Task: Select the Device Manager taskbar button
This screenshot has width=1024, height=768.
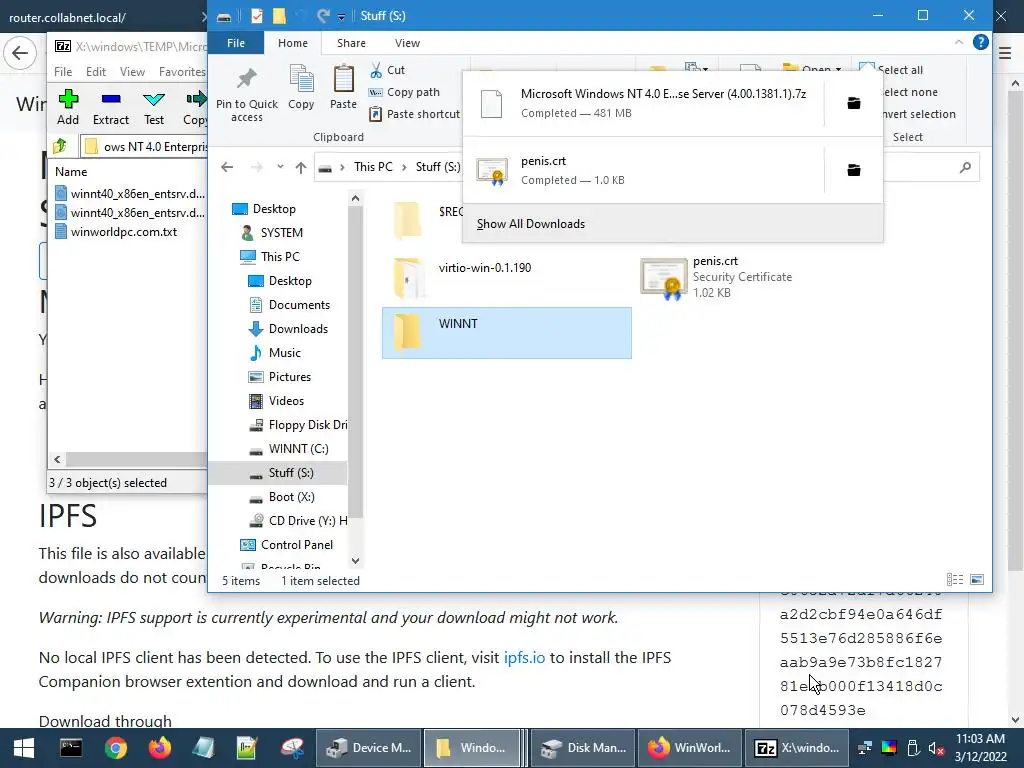Action: 370,748
